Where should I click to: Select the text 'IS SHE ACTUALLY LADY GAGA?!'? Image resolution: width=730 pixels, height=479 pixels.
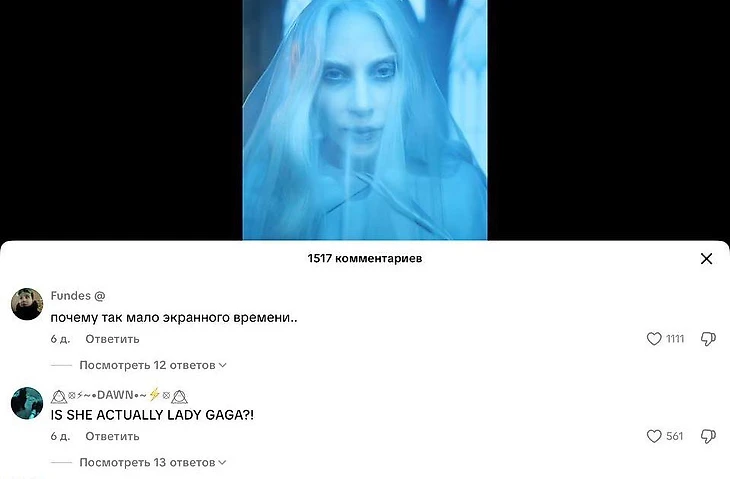click(x=152, y=415)
